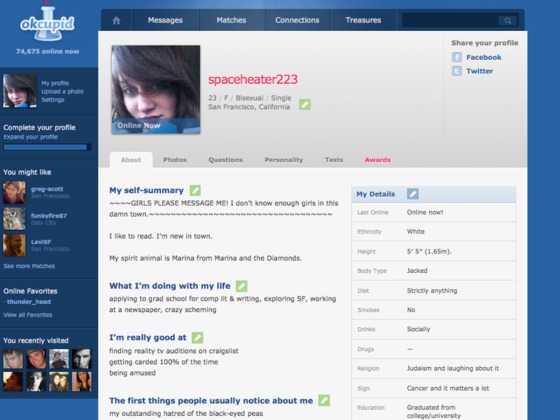560x420 pixels.
Task: Click the search input field
Action: 451,21
